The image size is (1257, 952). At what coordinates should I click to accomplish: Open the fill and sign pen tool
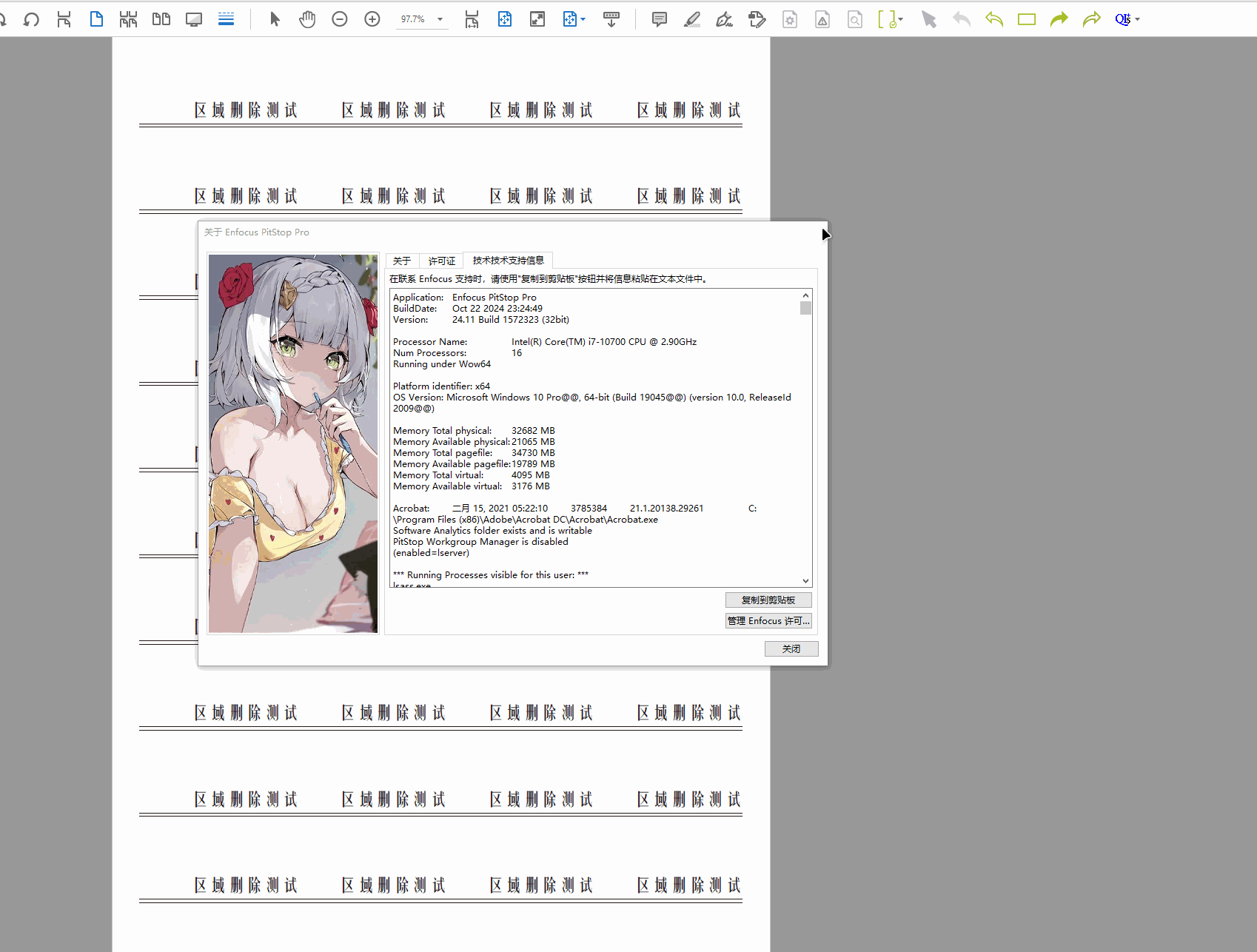[725, 19]
